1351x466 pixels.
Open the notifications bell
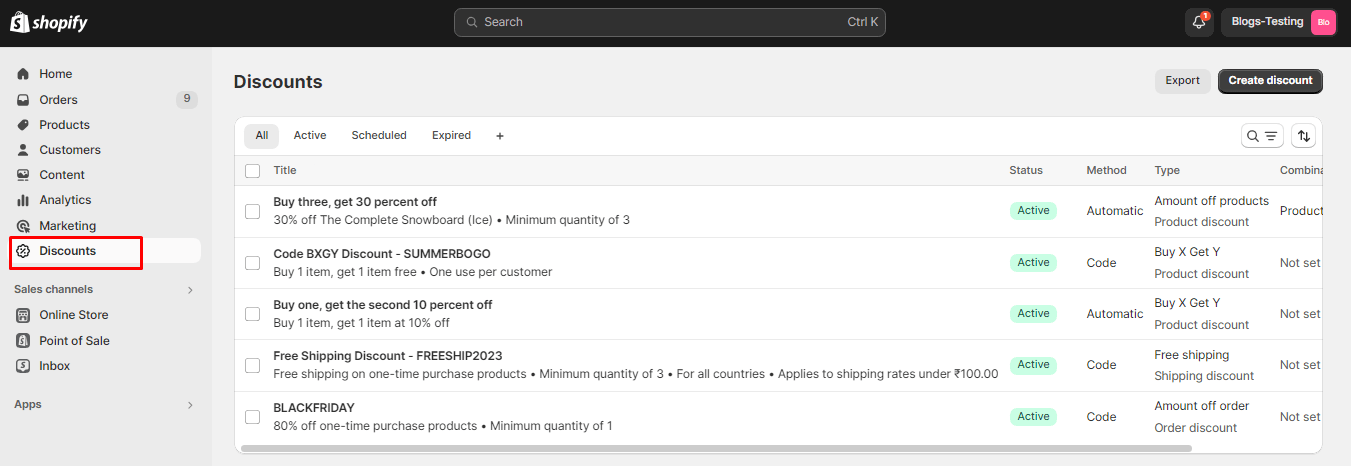point(1199,22)
